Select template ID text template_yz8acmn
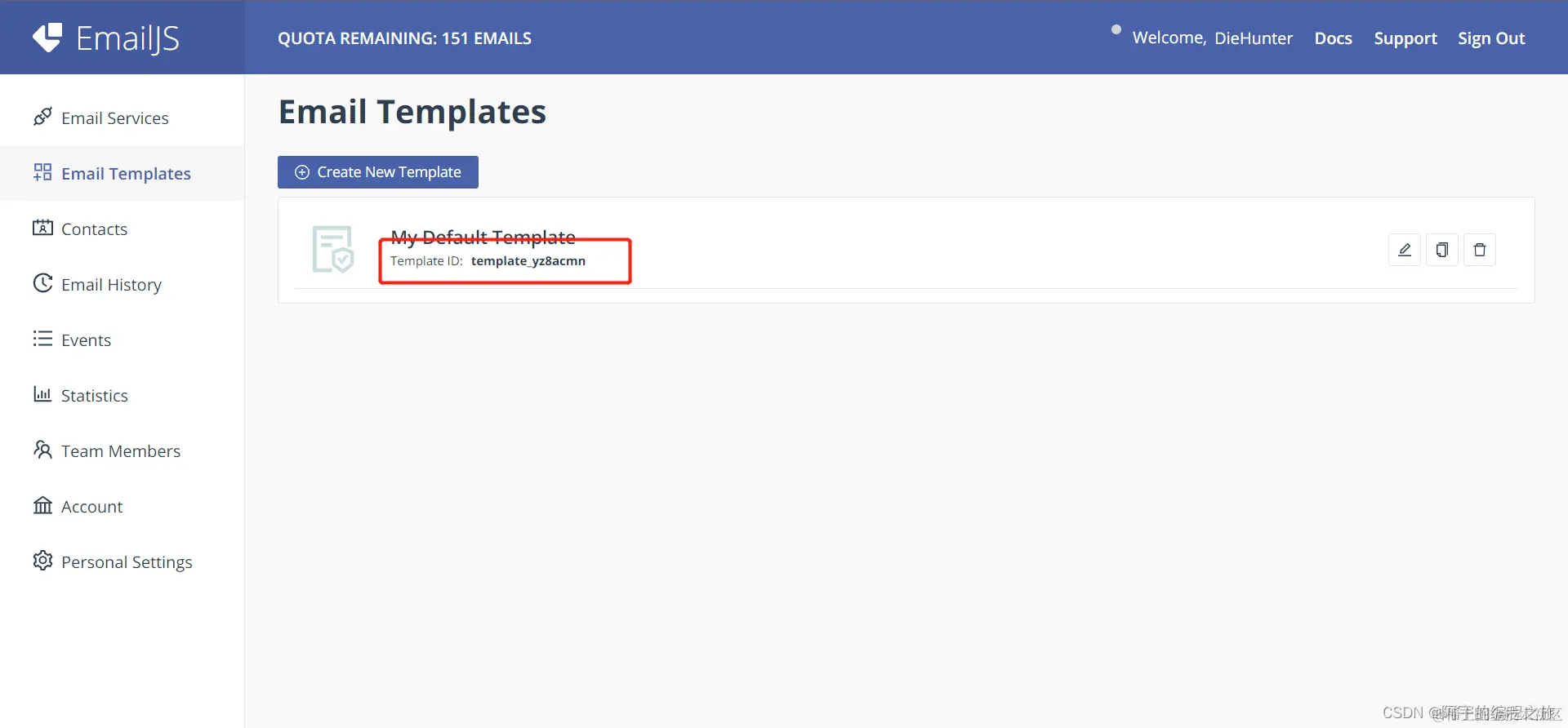 coord(528,261)
